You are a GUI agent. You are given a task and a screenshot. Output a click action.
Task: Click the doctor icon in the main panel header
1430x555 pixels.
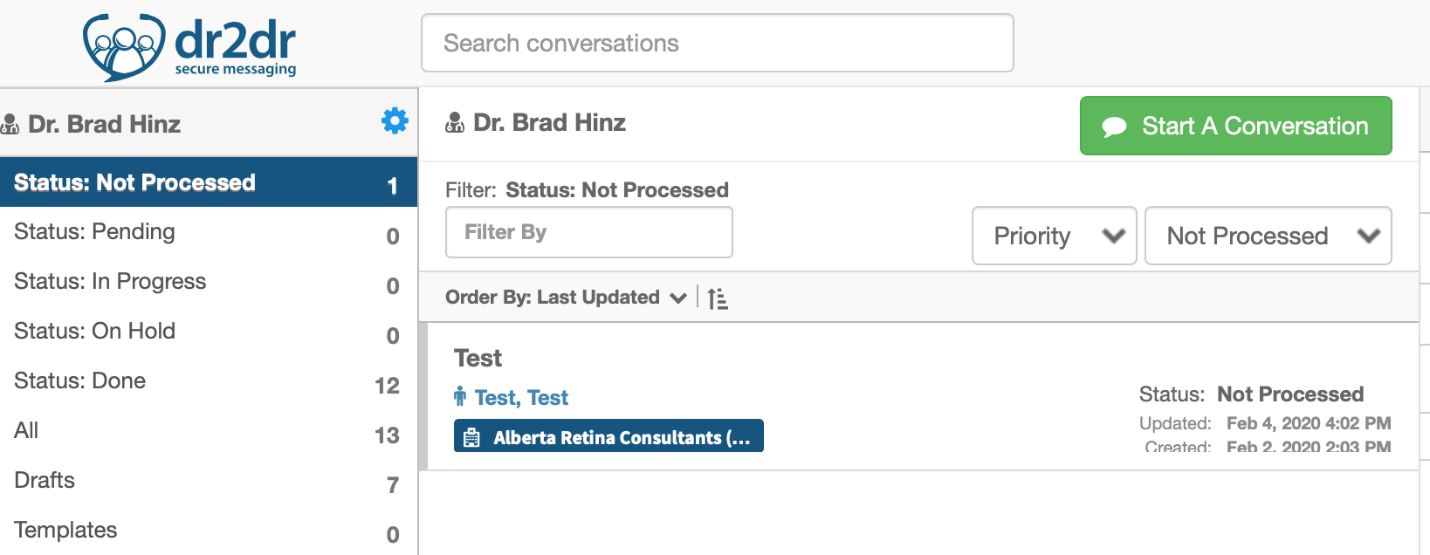(455, 124)
